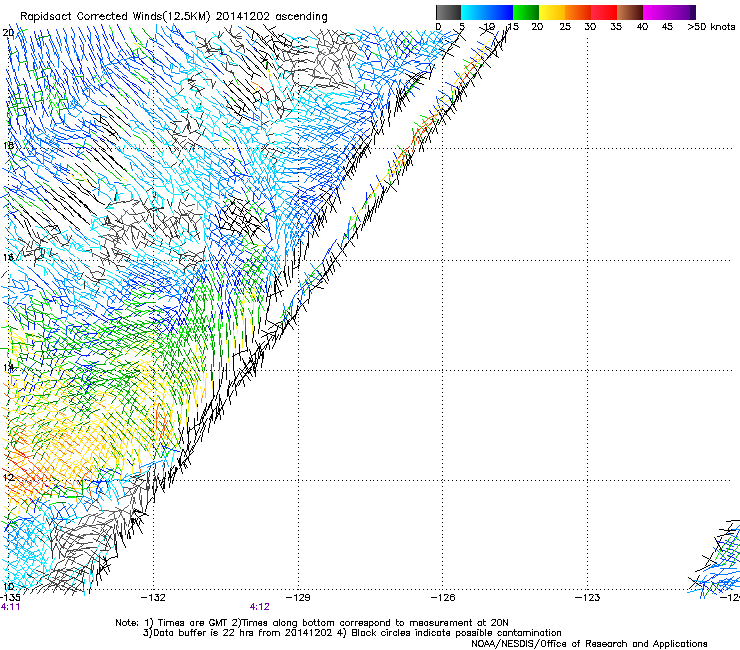Click the green 15-20 knots legend swatch
This screenshot has width=740, height=650.
526,12
